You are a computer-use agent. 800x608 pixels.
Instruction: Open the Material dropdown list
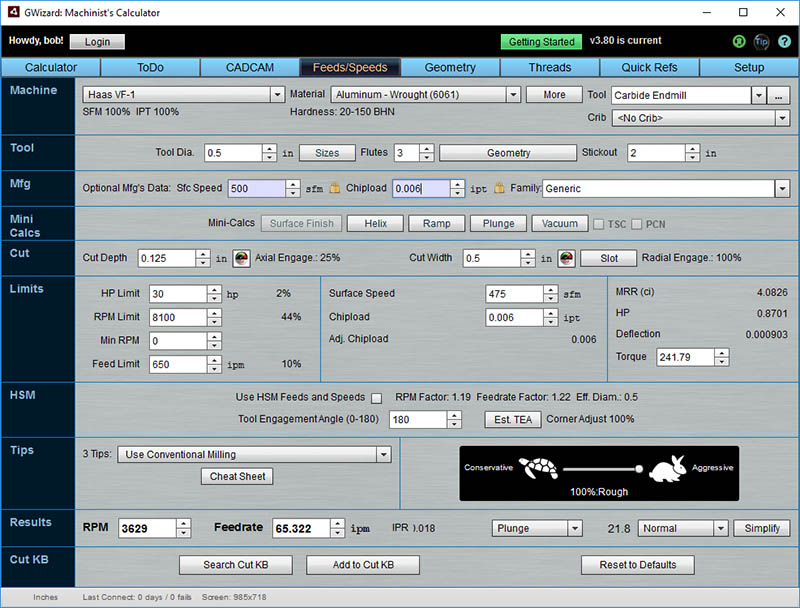pos(514,95)
